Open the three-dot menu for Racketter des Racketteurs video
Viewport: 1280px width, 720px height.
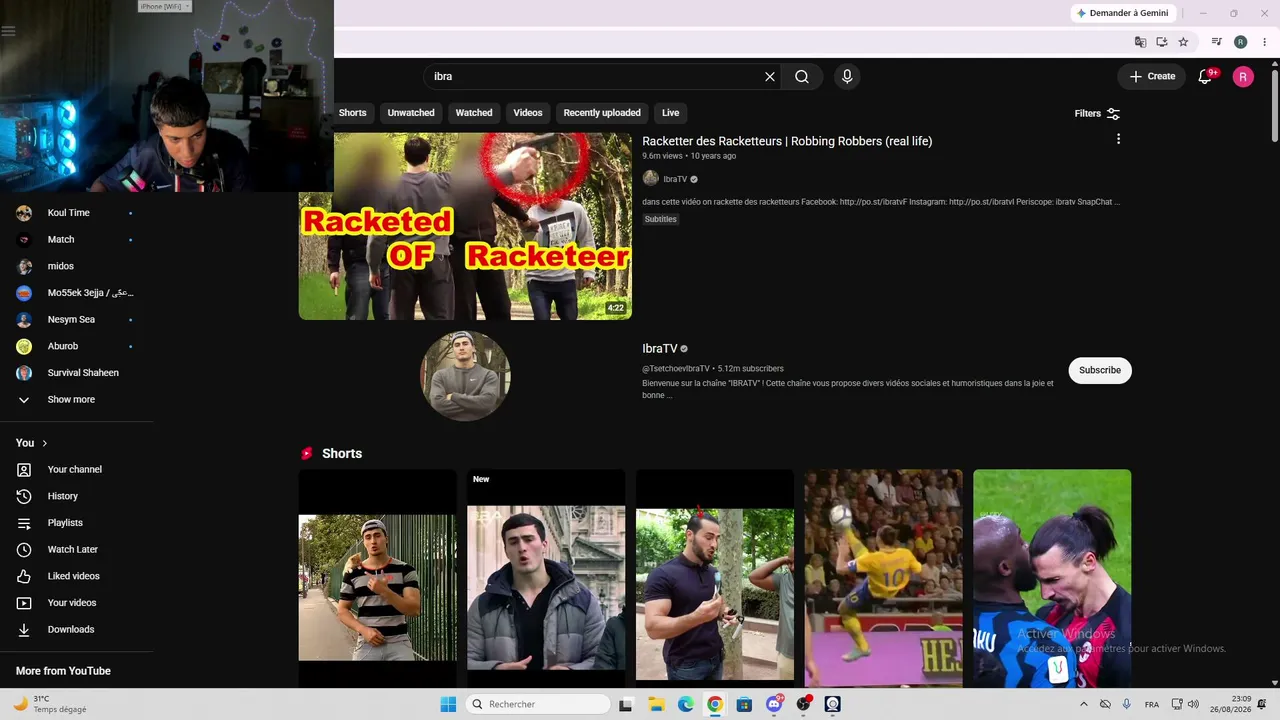[1118, 139]
